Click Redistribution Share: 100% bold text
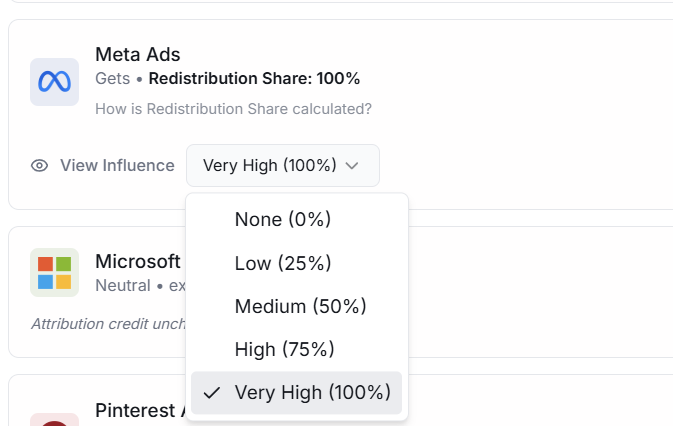Viewport: 673px width, 426px height. tap(254, 79)
